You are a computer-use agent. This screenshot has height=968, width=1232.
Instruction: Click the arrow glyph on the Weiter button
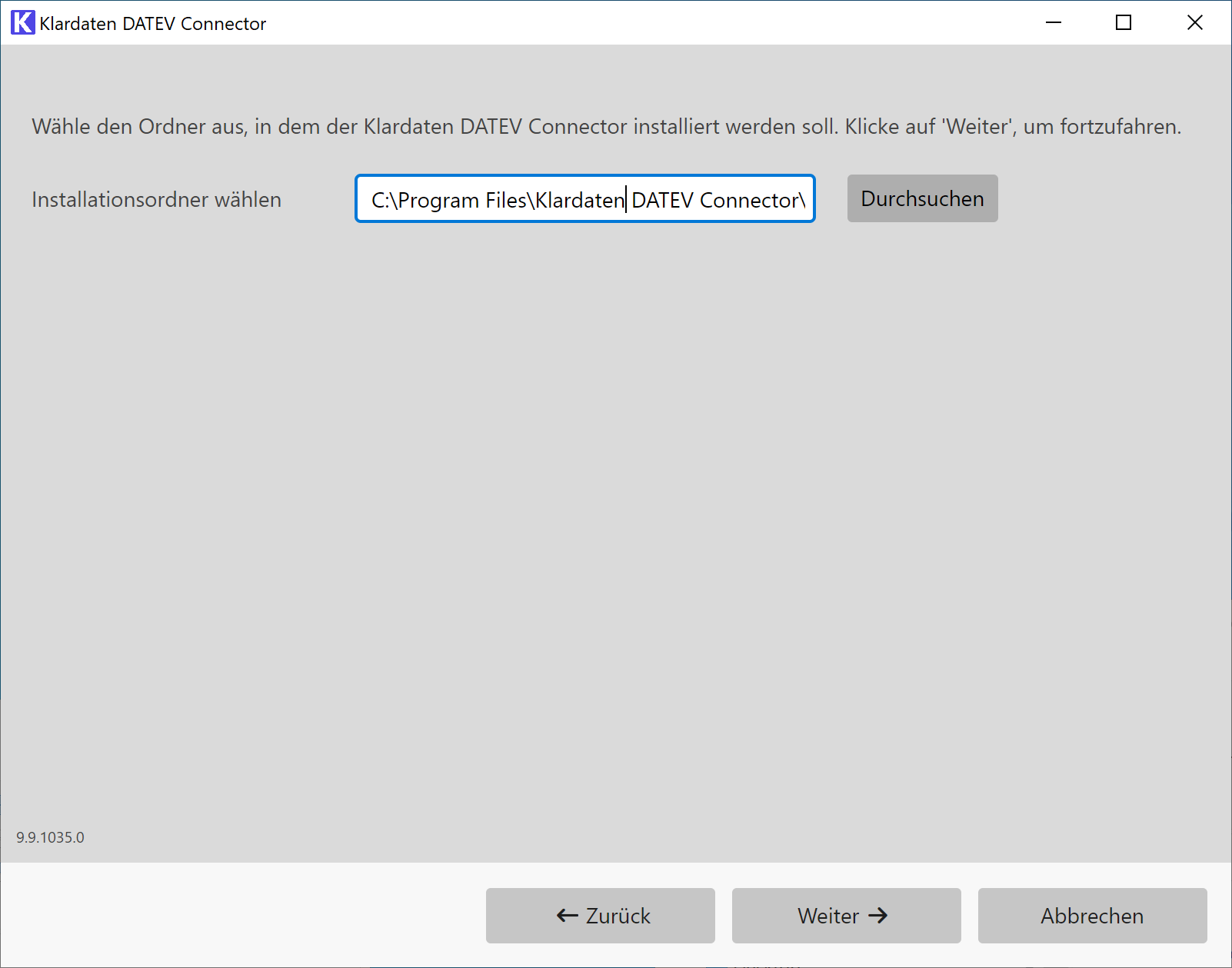pyautogui.click(x=877, y=915)
